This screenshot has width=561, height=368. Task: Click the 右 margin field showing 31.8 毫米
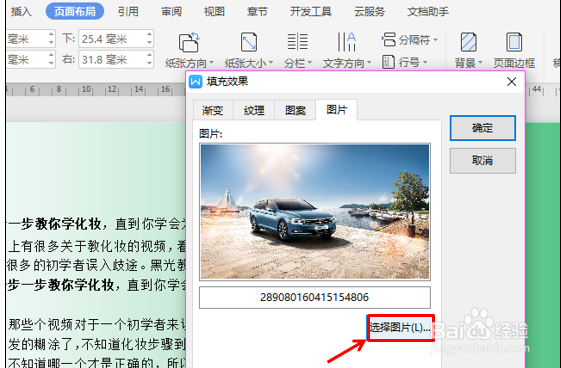pyautogui.click(x=116, y=59)
